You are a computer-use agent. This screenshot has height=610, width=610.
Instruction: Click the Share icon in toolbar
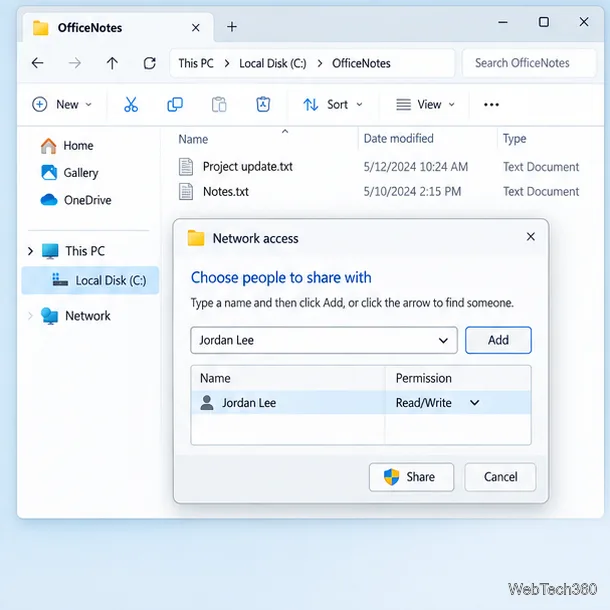[263, 104]
